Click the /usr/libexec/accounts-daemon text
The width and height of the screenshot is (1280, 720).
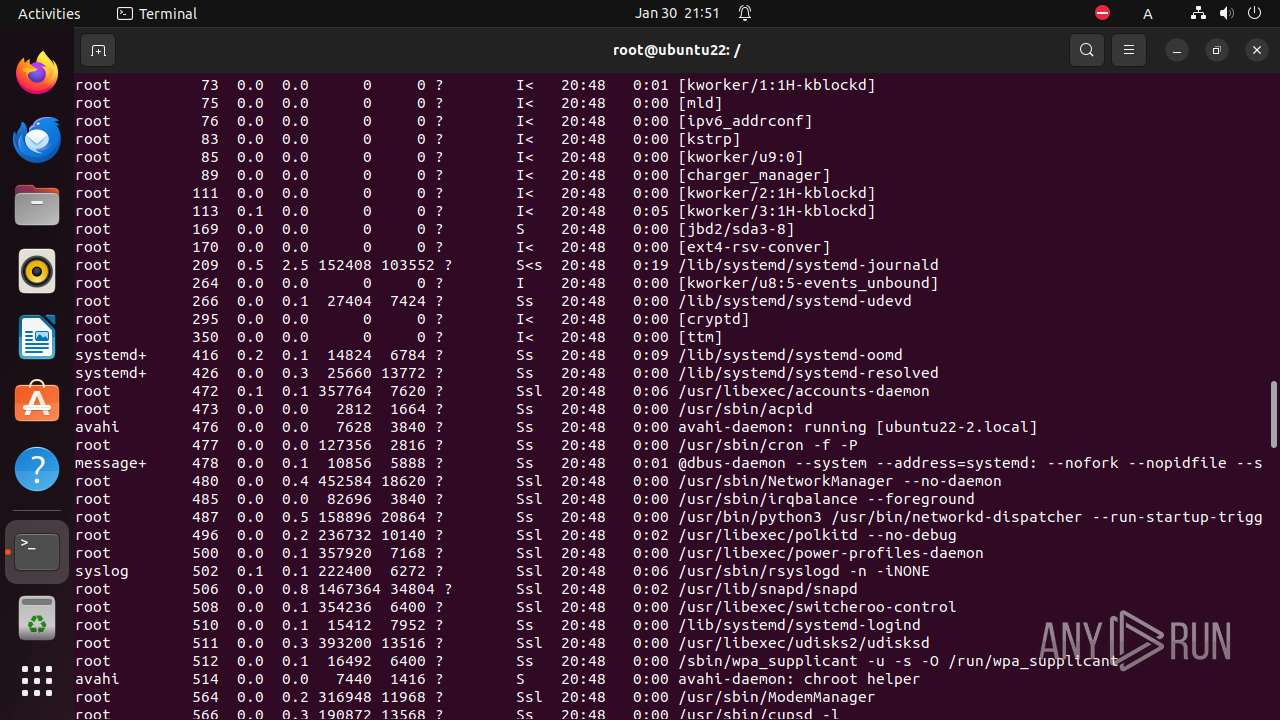coord(804,391)
